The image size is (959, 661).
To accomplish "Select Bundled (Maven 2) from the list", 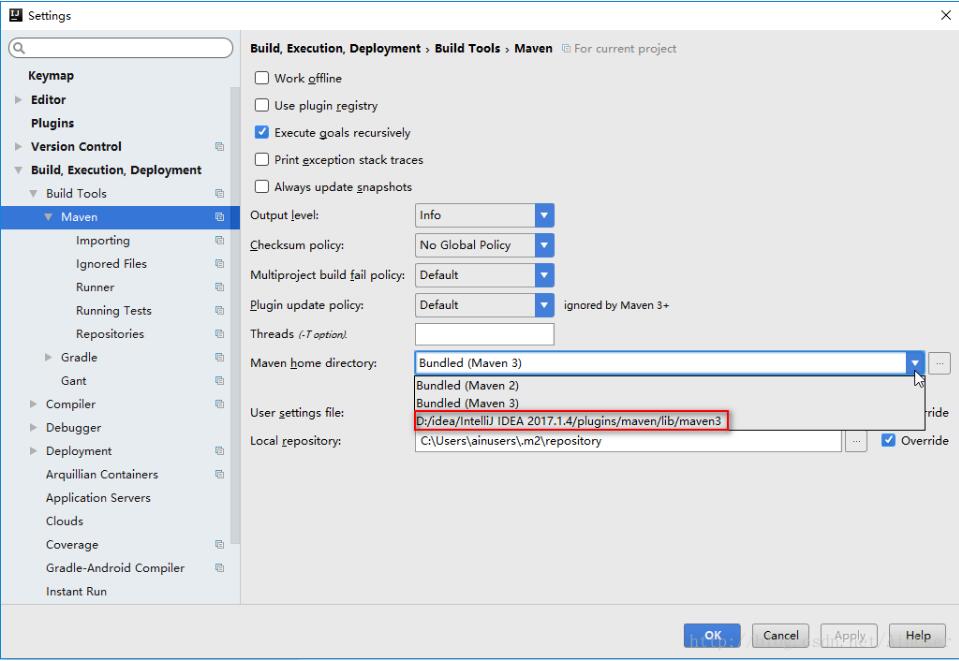I will pyautogui.click(x=468, y=386).
